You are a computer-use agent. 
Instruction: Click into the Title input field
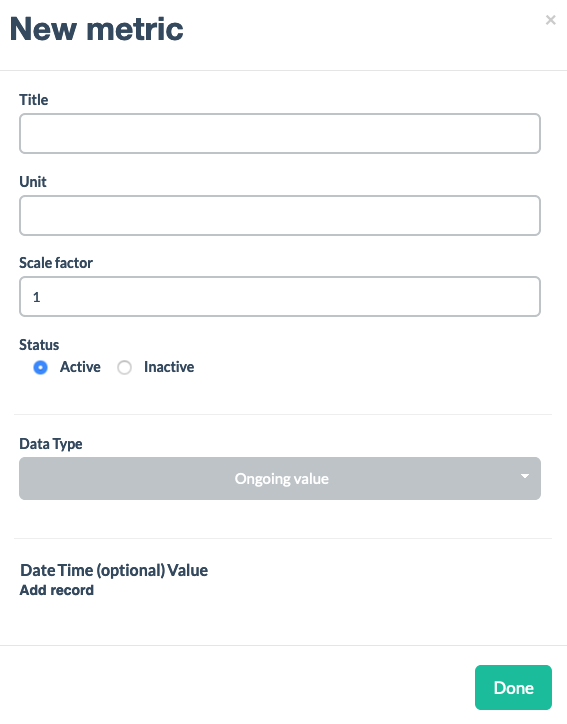280,133
